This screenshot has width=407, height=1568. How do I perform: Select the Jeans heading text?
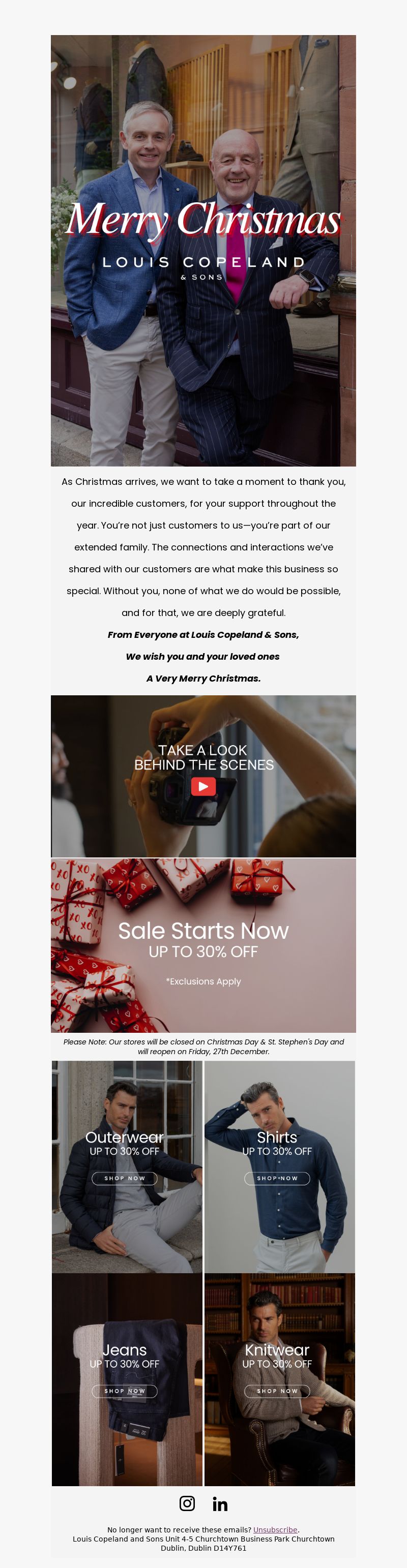pyautogui.click(x=124, y=1349)
